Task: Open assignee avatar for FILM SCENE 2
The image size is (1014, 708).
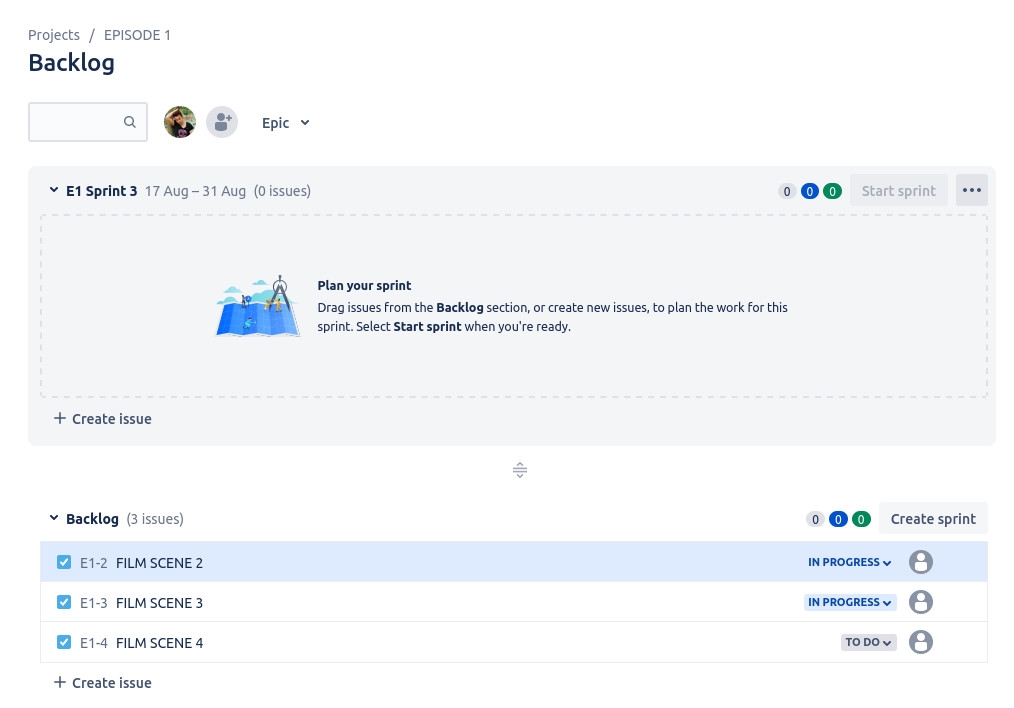Action: (921, 562)
